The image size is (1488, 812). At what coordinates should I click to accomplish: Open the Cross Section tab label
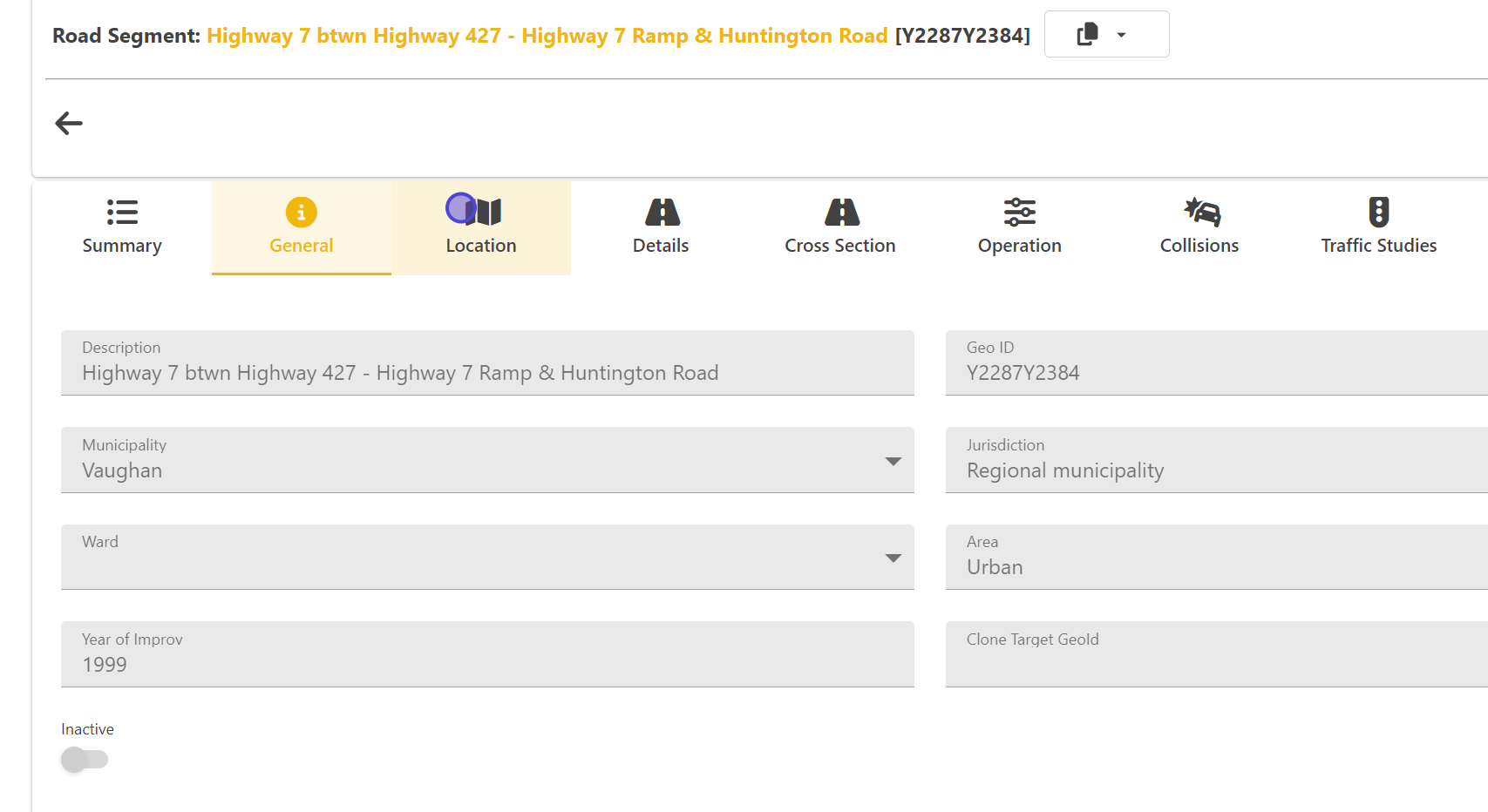pyautogui.click(x=839, y=246)
